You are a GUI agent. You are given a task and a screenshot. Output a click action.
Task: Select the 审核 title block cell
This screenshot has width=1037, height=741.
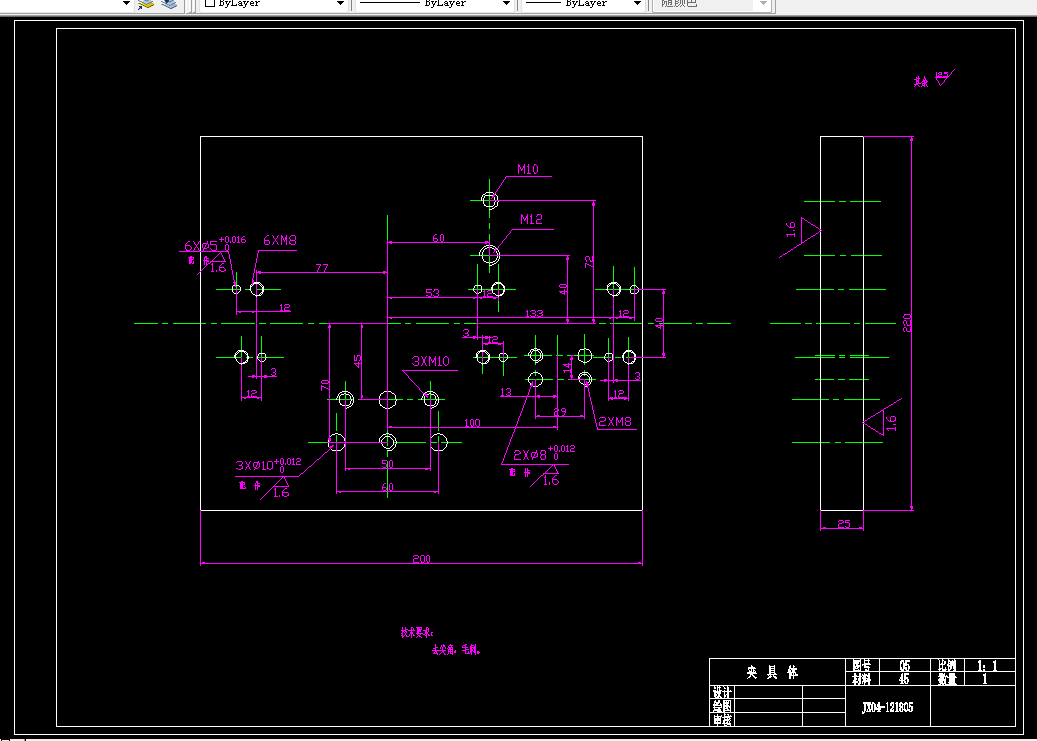click(722, 720)
